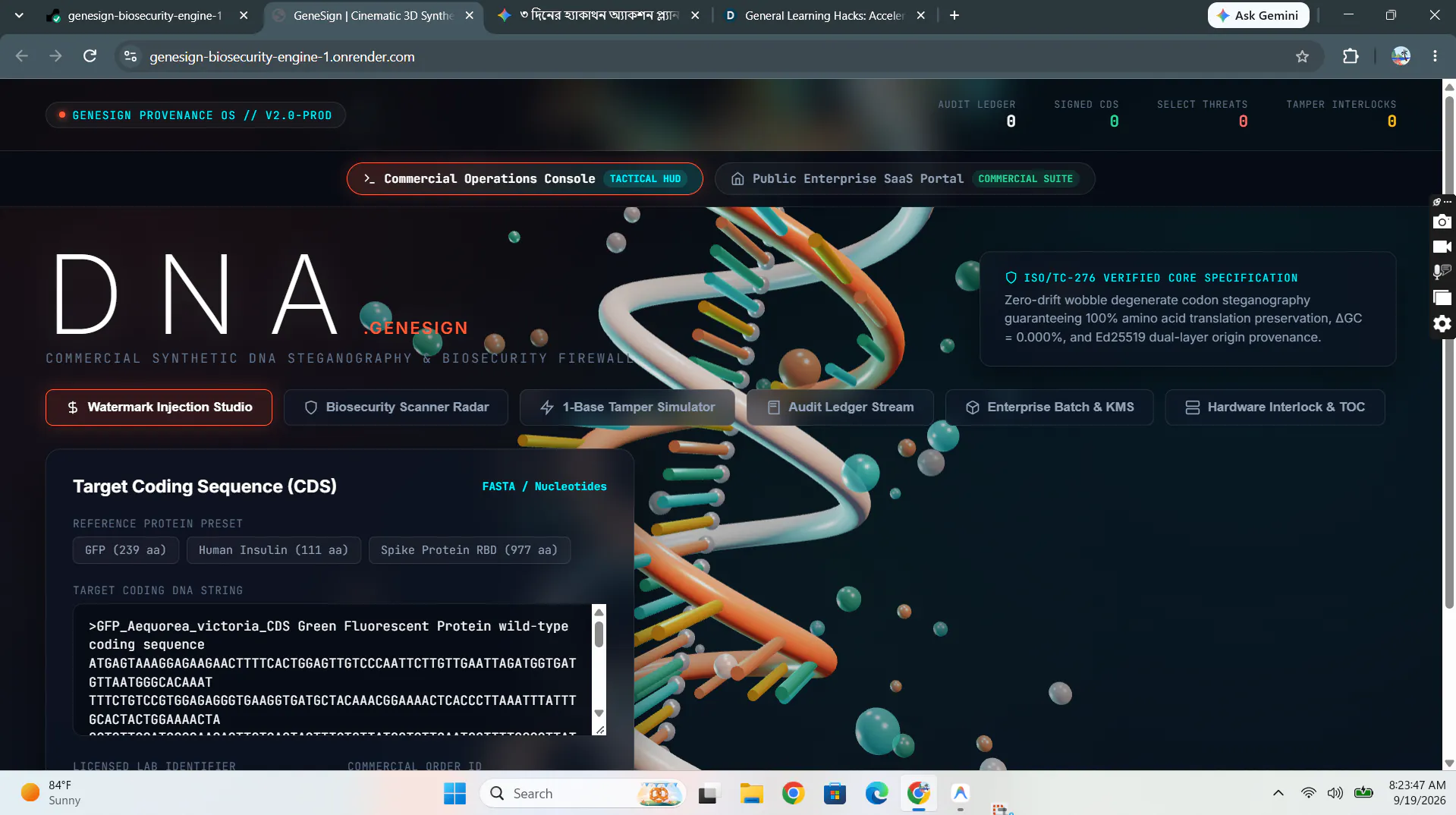1456x815 pixels.
Task: Open File Explorer from the taskbar
Action: [x=751, y=794]
